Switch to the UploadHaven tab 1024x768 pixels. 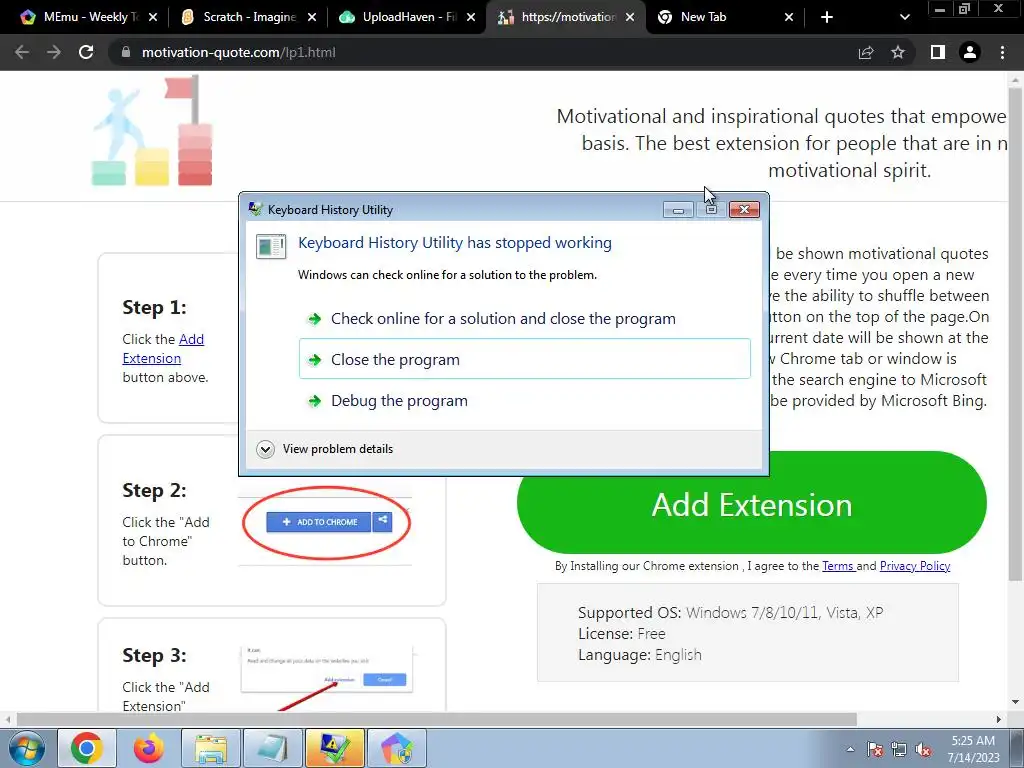click(x=398, y=17)
